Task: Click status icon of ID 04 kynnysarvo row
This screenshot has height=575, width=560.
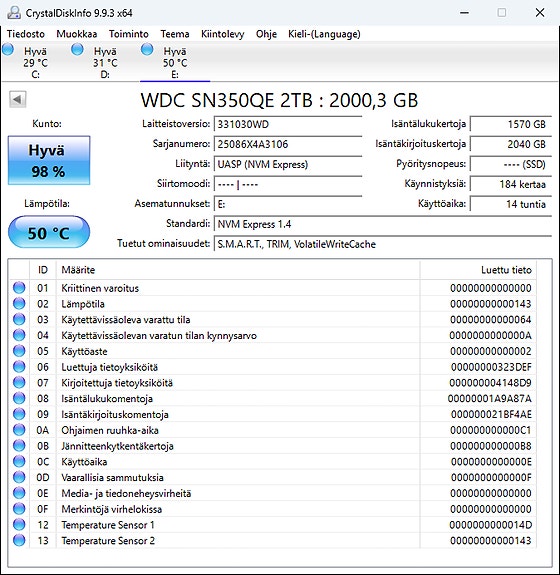Action: (x=19, y=335)
